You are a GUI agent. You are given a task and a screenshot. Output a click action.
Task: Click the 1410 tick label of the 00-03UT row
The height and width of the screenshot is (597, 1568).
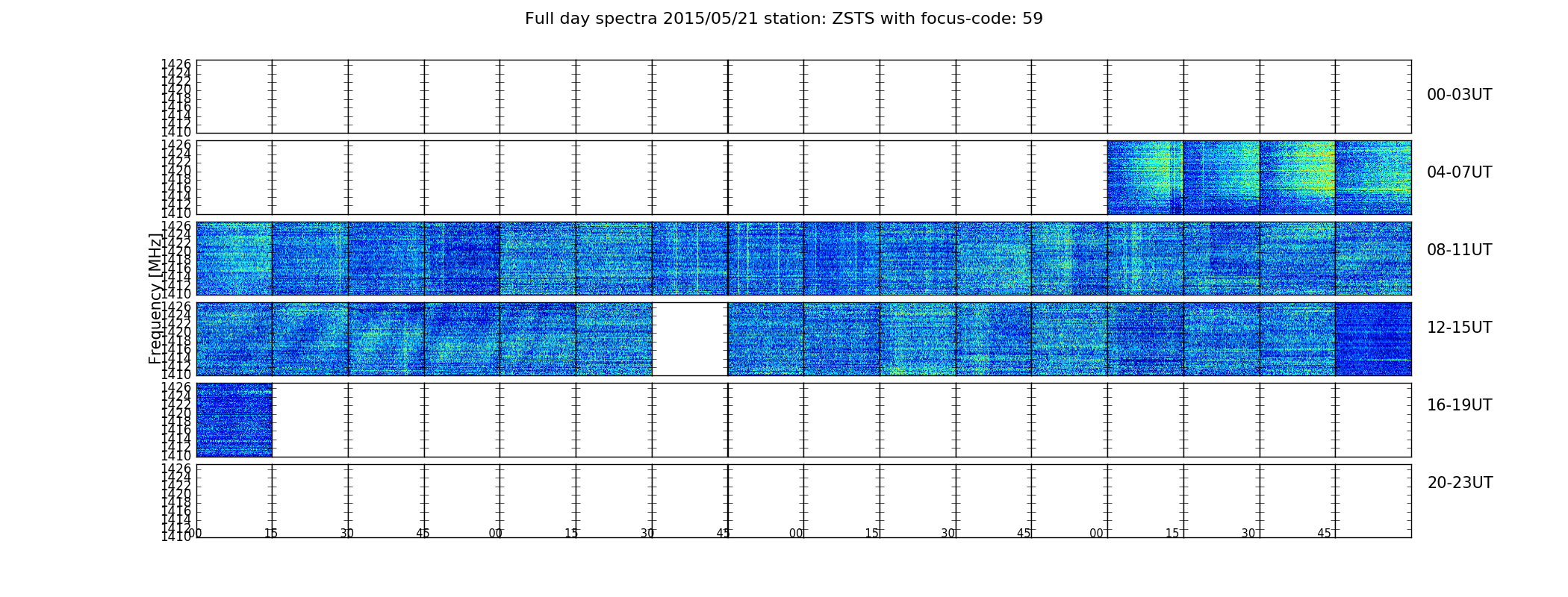176,132
